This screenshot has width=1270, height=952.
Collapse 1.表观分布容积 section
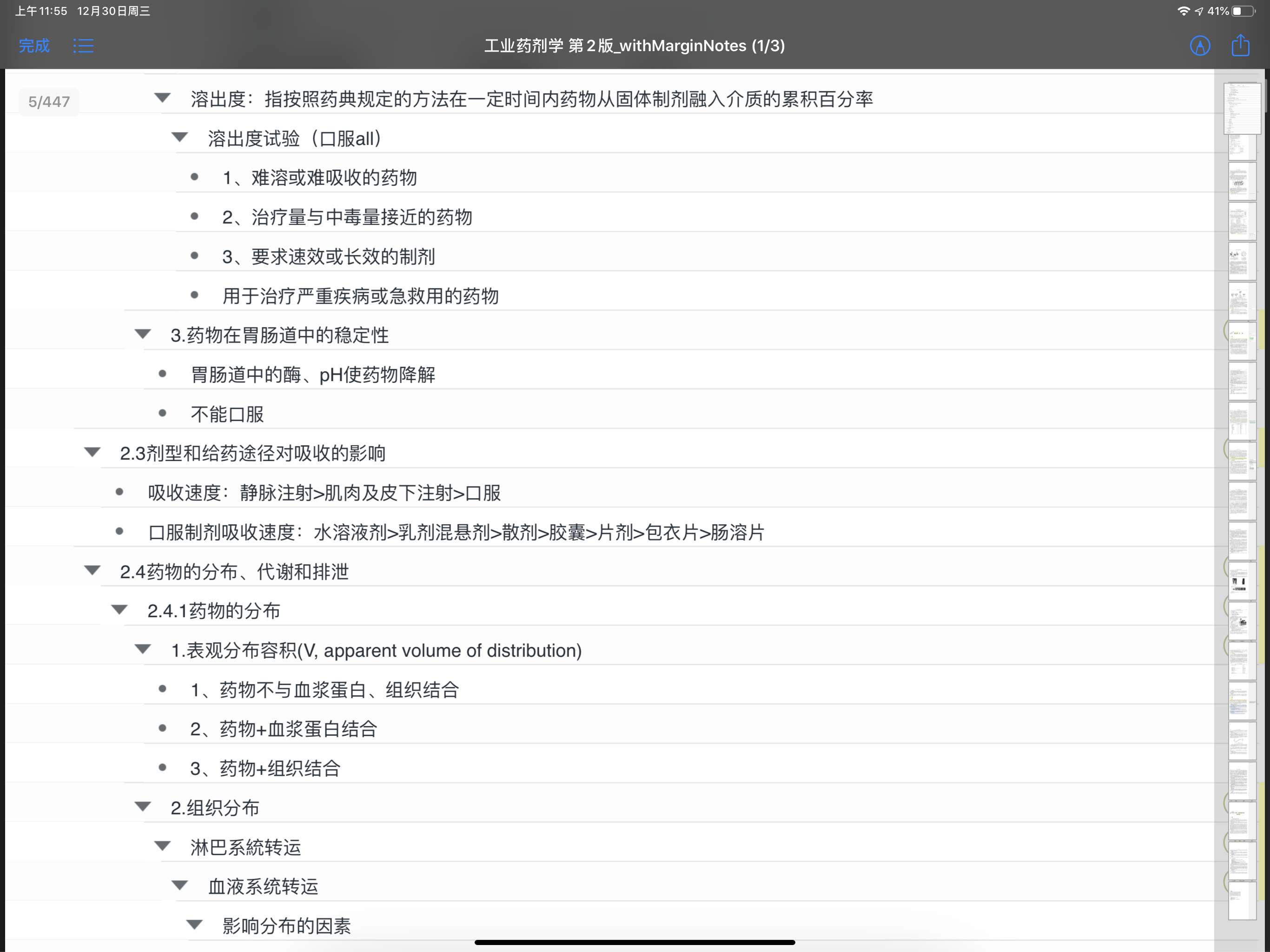(x=142, y=649)
